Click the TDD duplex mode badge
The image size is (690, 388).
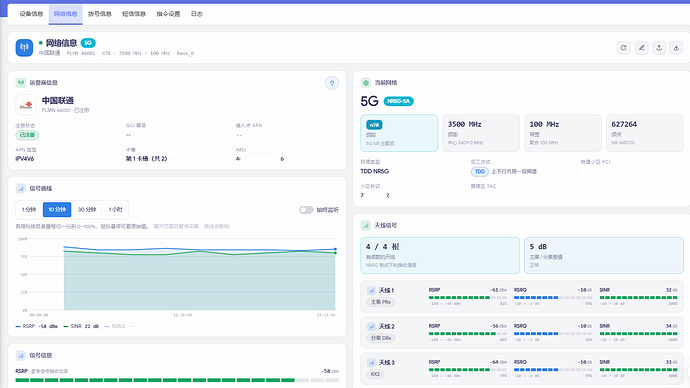coord(480,172)
